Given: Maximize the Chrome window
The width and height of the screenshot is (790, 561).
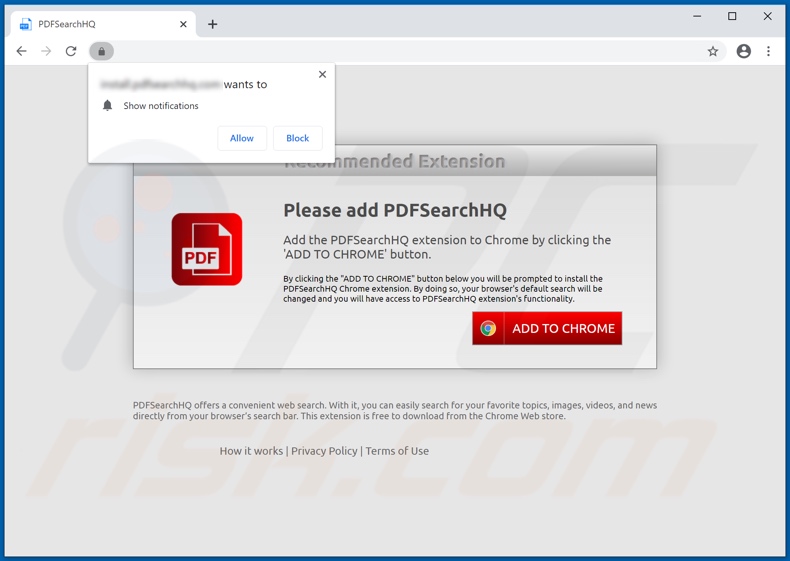Looking at the screenshot, I should click(732, 16).
